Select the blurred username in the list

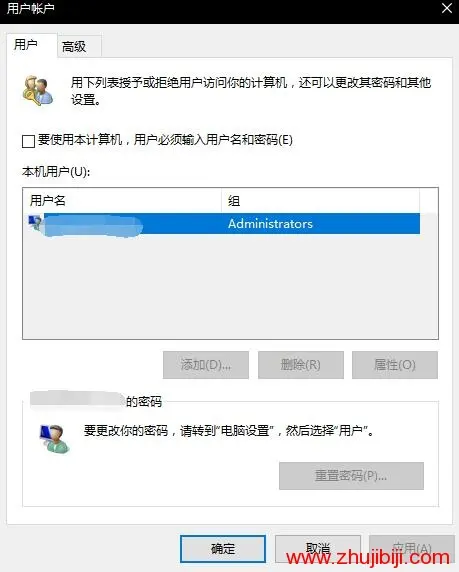pyautogui.click(x=93, y=226)
